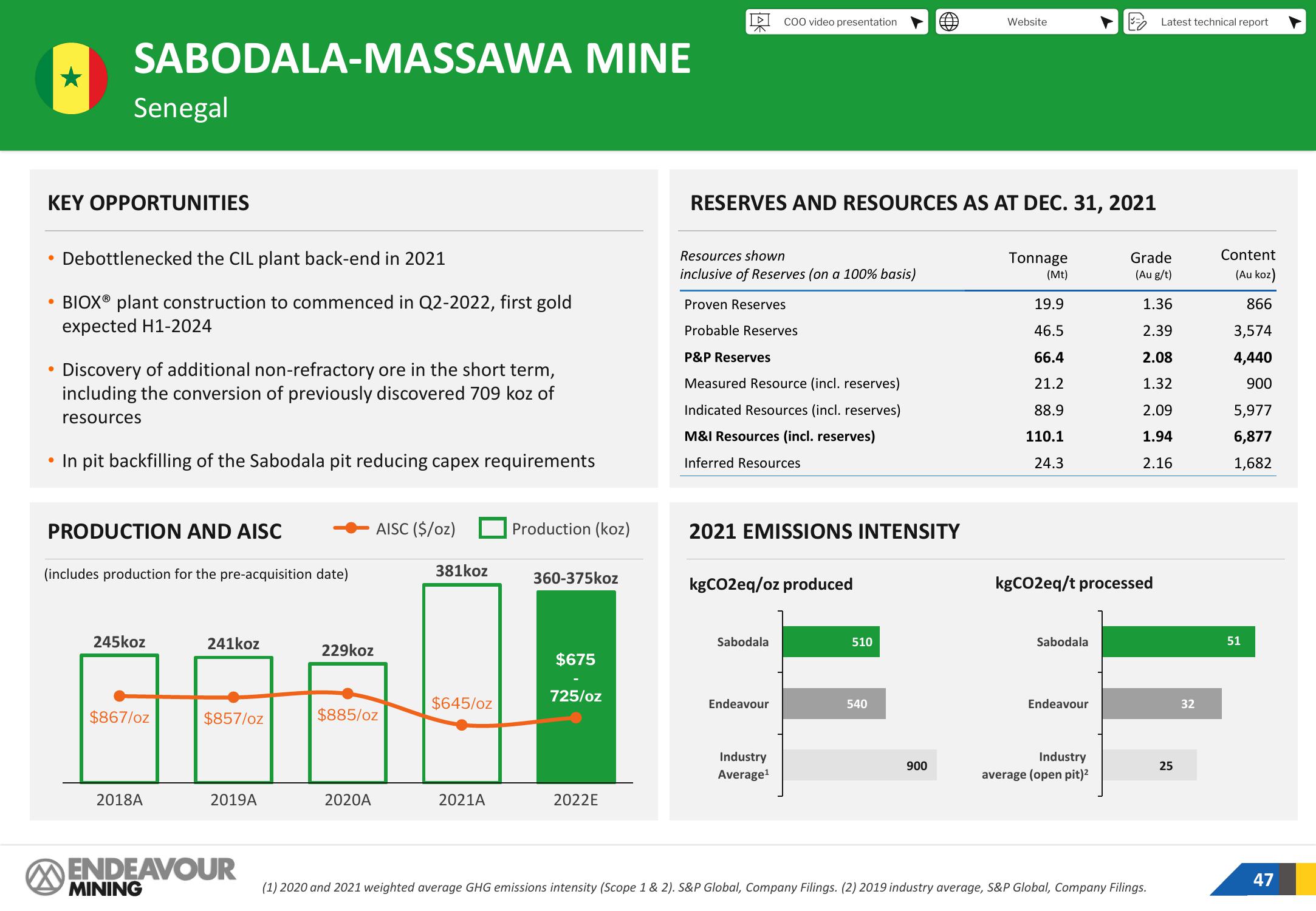
Task: Click the kgCO2eq/t processed subtitle
Action: pos(1074,583)
